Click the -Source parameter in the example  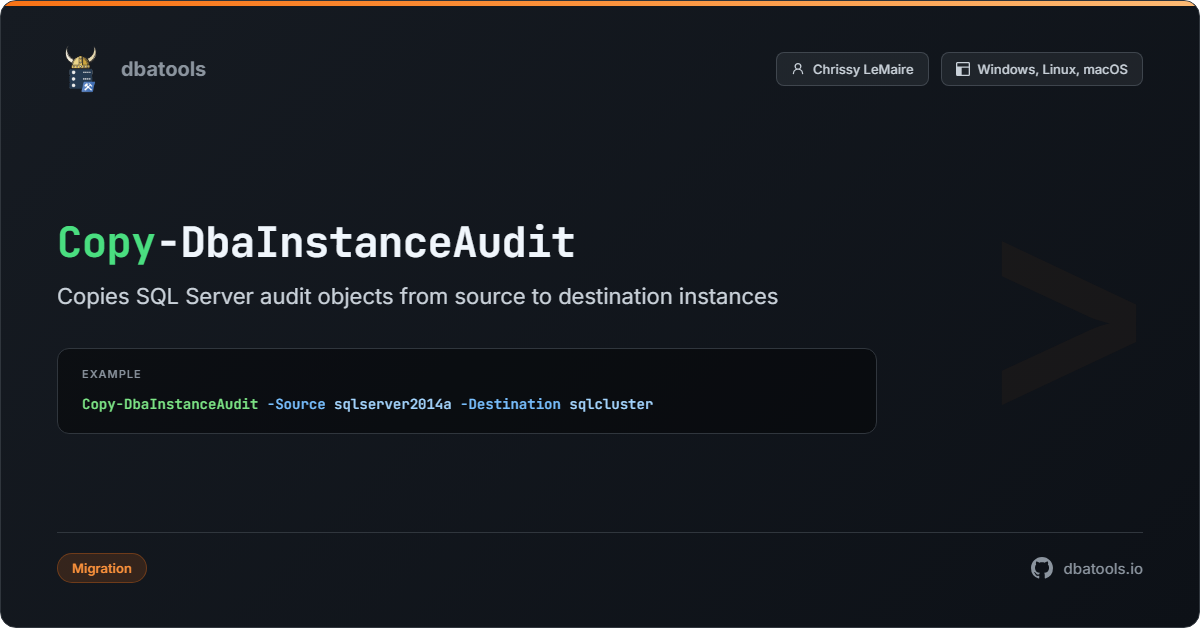(296, 404)
